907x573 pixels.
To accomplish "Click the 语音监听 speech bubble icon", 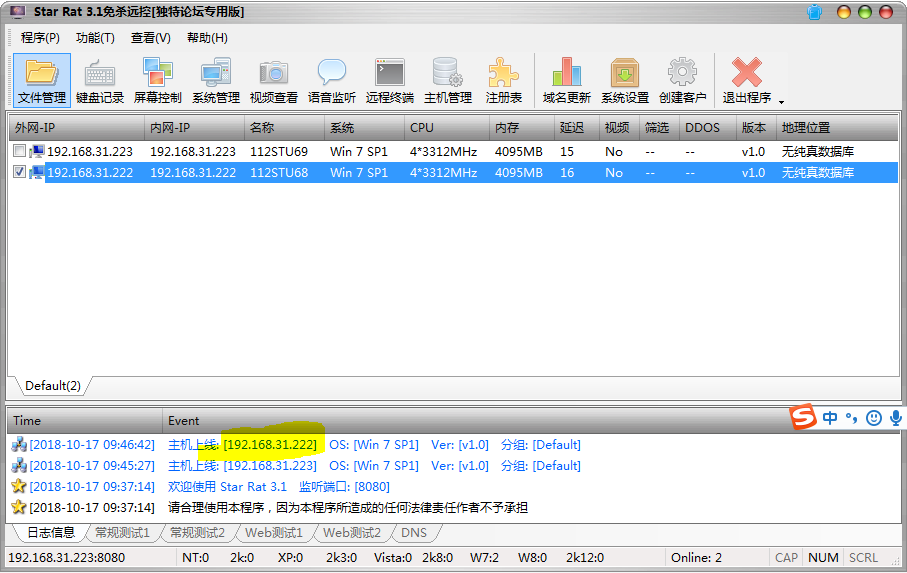I will point(331,73).
